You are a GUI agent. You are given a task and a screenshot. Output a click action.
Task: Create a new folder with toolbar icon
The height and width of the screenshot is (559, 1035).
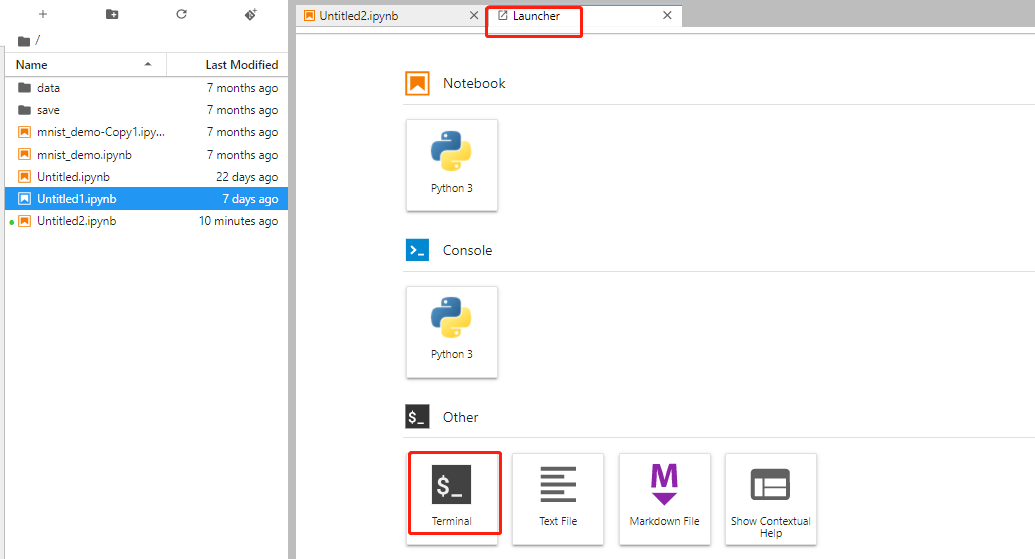(112, 15)
